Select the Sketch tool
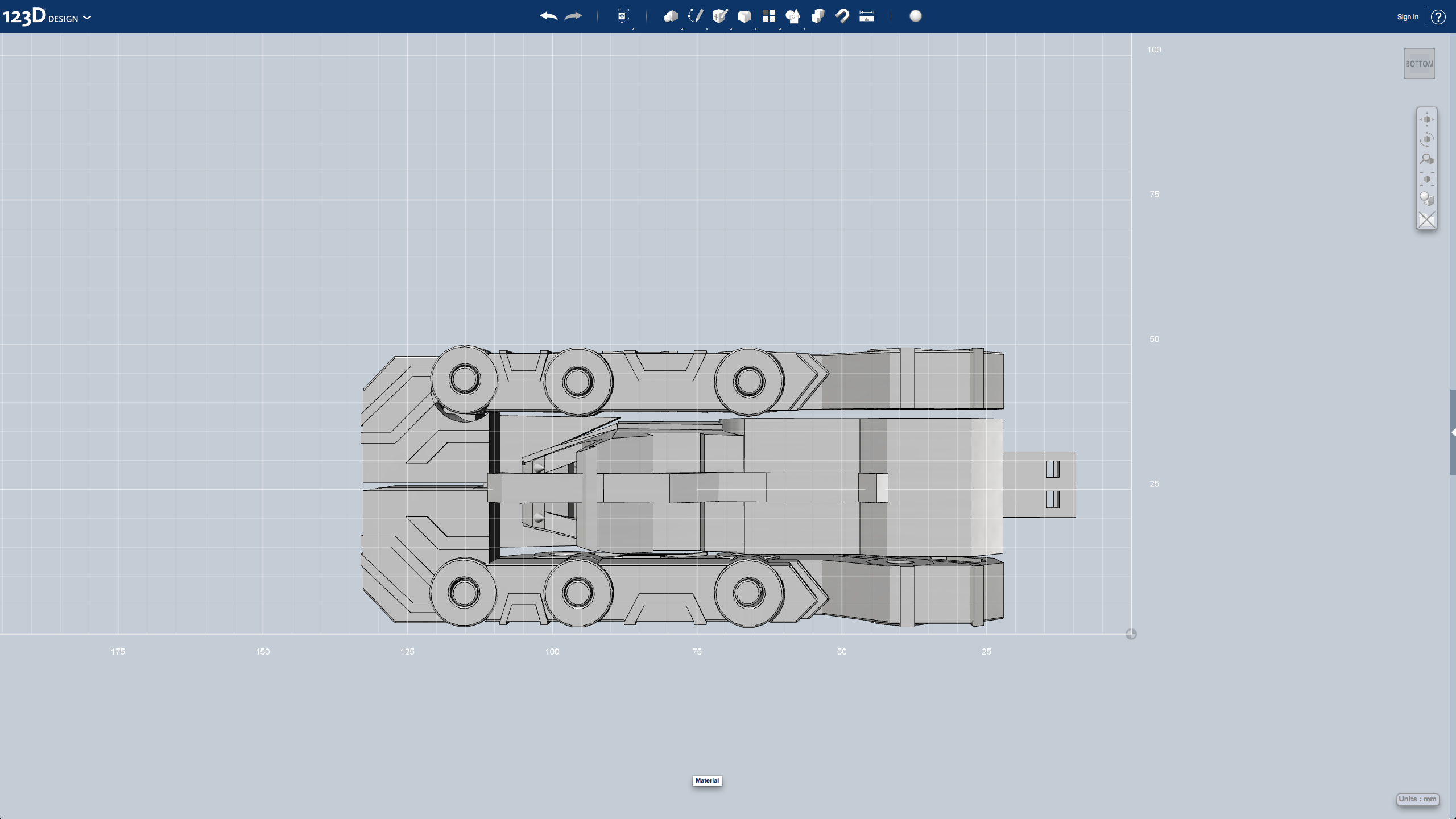The height and width of the screenshot is (819, 1456). coord(696,16)
